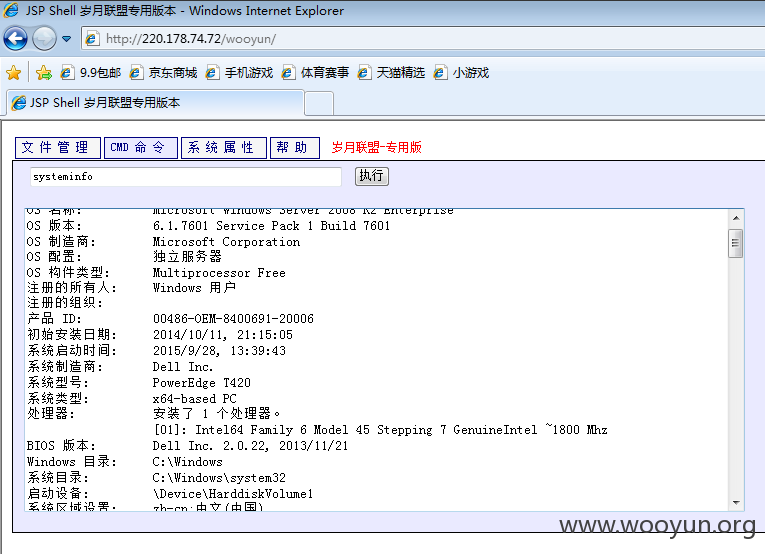Open the 文件管理 menu button
The height and width of the screenshot is (554, 765).
(58, 147)
